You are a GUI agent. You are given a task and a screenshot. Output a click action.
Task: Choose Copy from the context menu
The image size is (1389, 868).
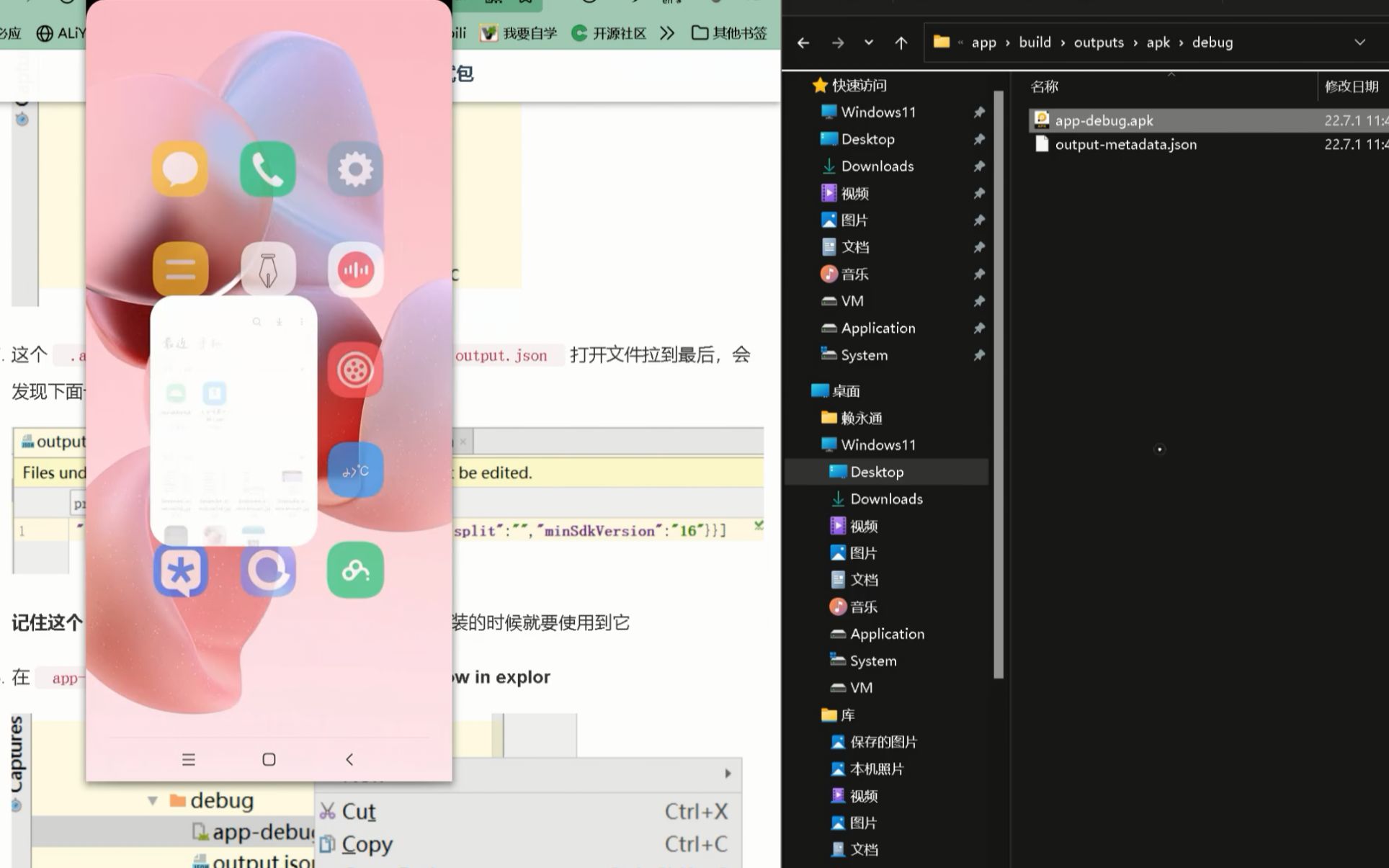coord(367,844)
